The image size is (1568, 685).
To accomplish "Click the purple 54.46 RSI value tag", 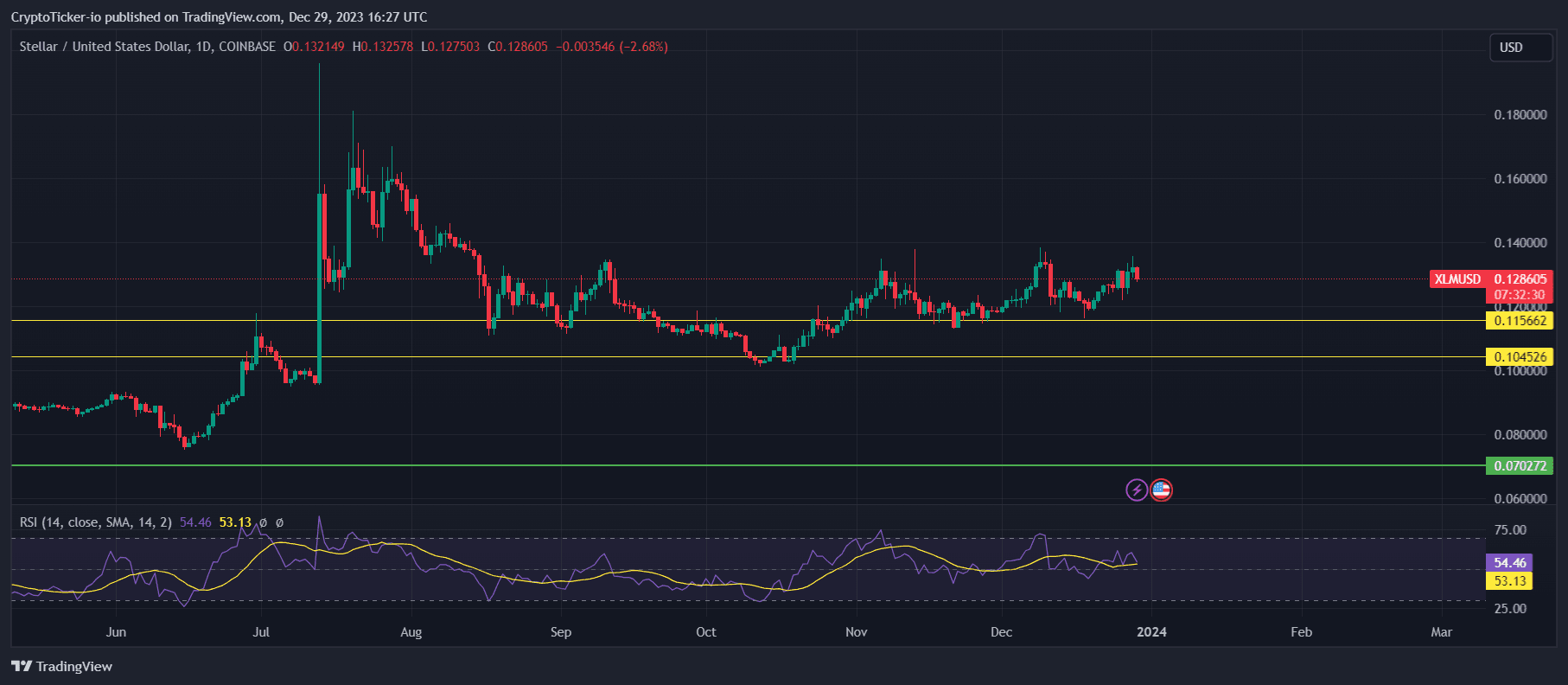I will [x=1509, y=563].
